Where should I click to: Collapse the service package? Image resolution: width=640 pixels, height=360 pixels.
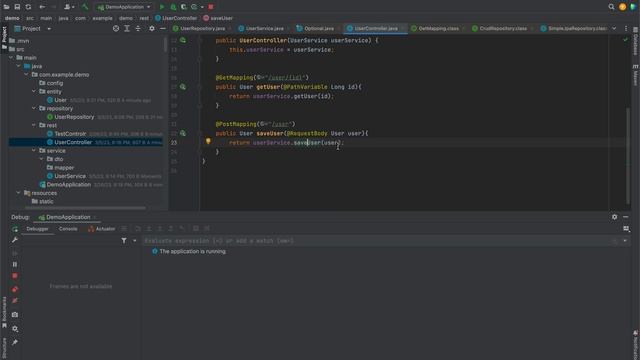34,151
